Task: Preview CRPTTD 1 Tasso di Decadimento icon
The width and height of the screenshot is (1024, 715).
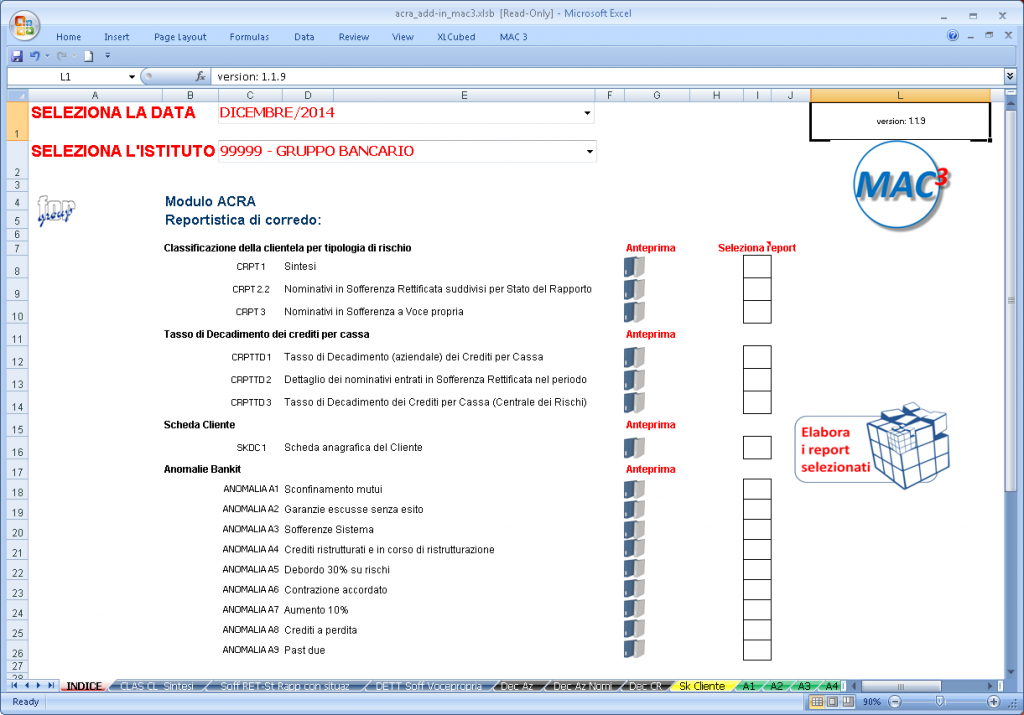Action: [x=634, y=357]
